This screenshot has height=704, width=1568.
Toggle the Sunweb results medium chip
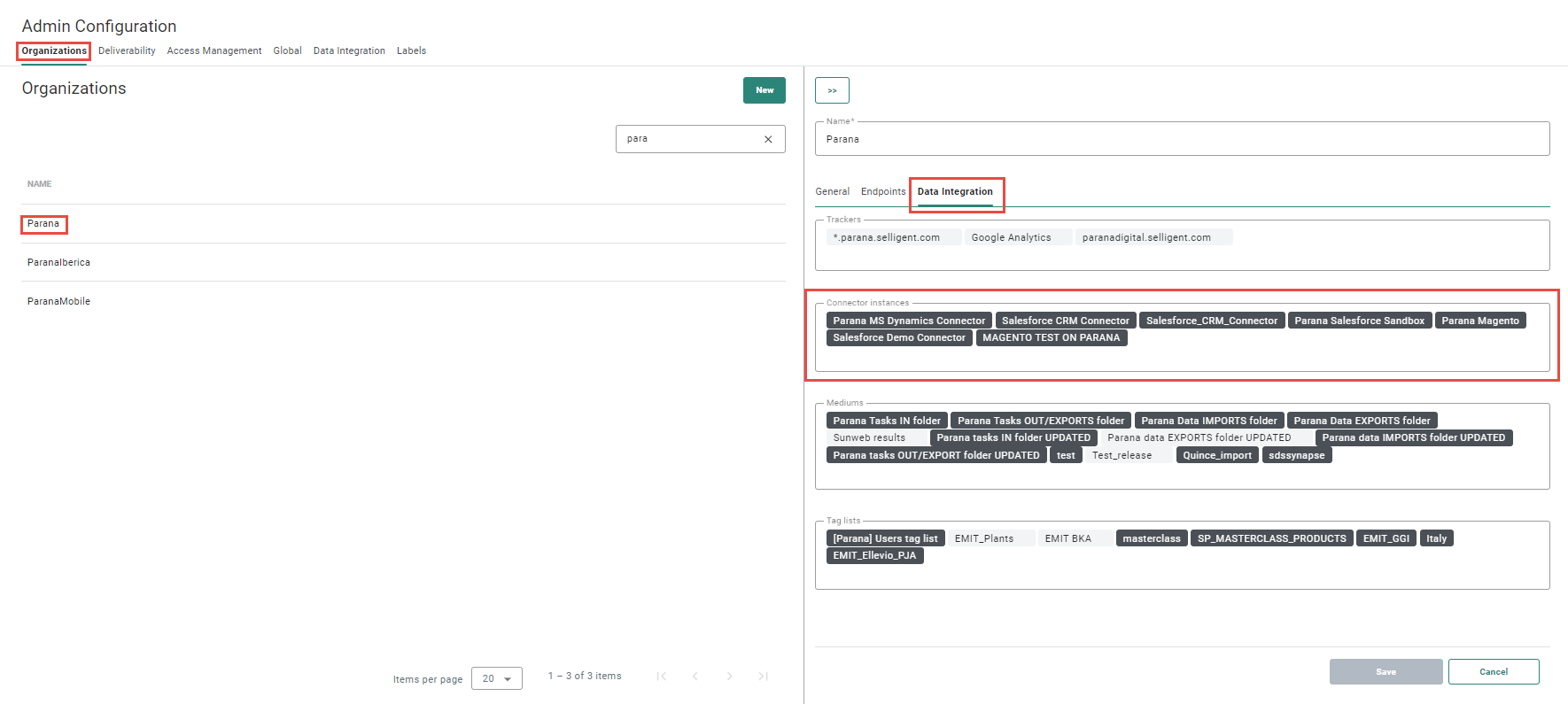pyautogui.click(x=869, y=437)
